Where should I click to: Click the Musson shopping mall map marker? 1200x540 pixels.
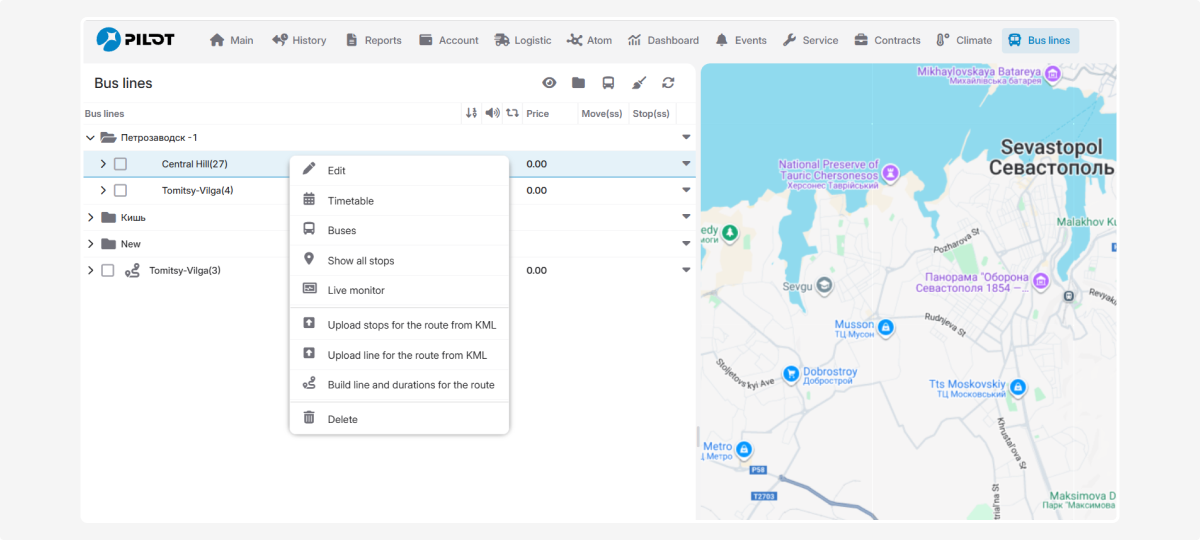coord(884,326)
